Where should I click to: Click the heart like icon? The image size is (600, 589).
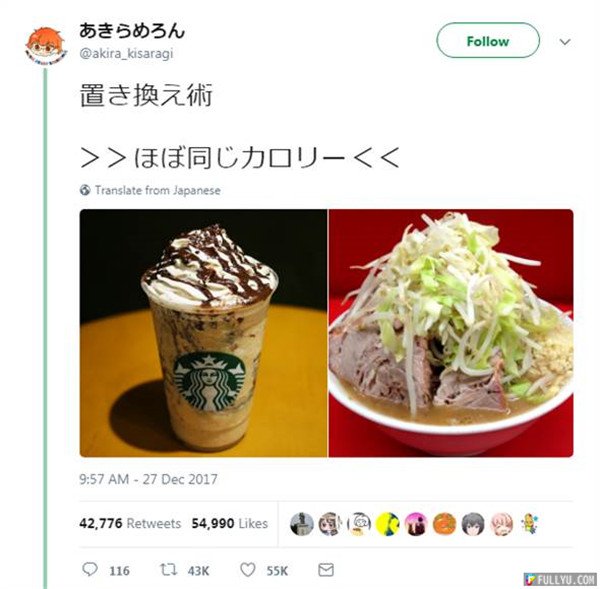click(x=248, y=570)
